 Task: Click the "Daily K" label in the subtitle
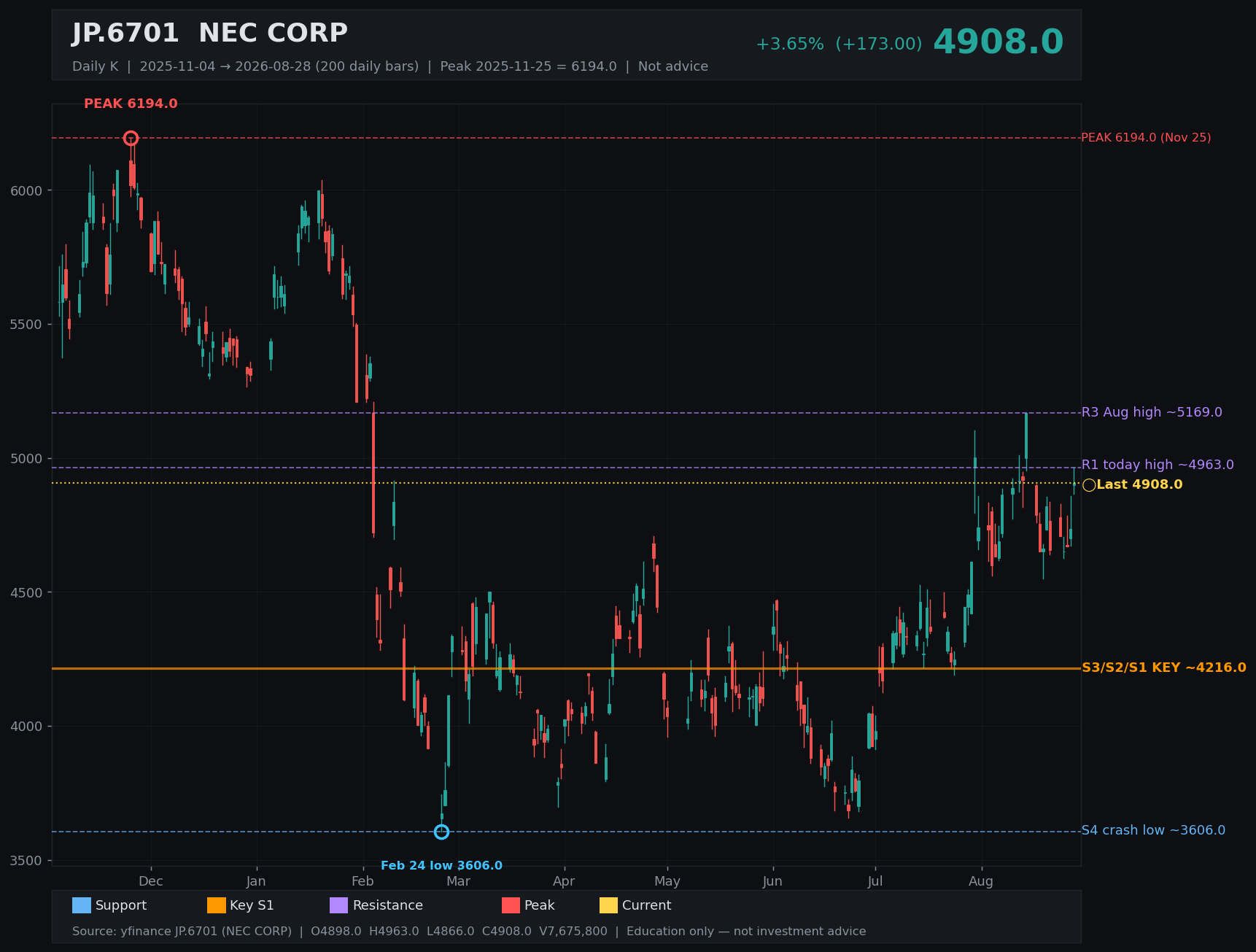[x=95, y=66]
